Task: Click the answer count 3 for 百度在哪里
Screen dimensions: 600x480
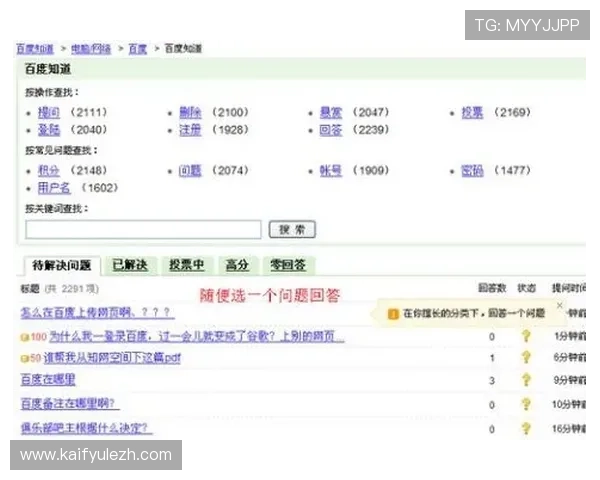Action: (x=492, y=380)
